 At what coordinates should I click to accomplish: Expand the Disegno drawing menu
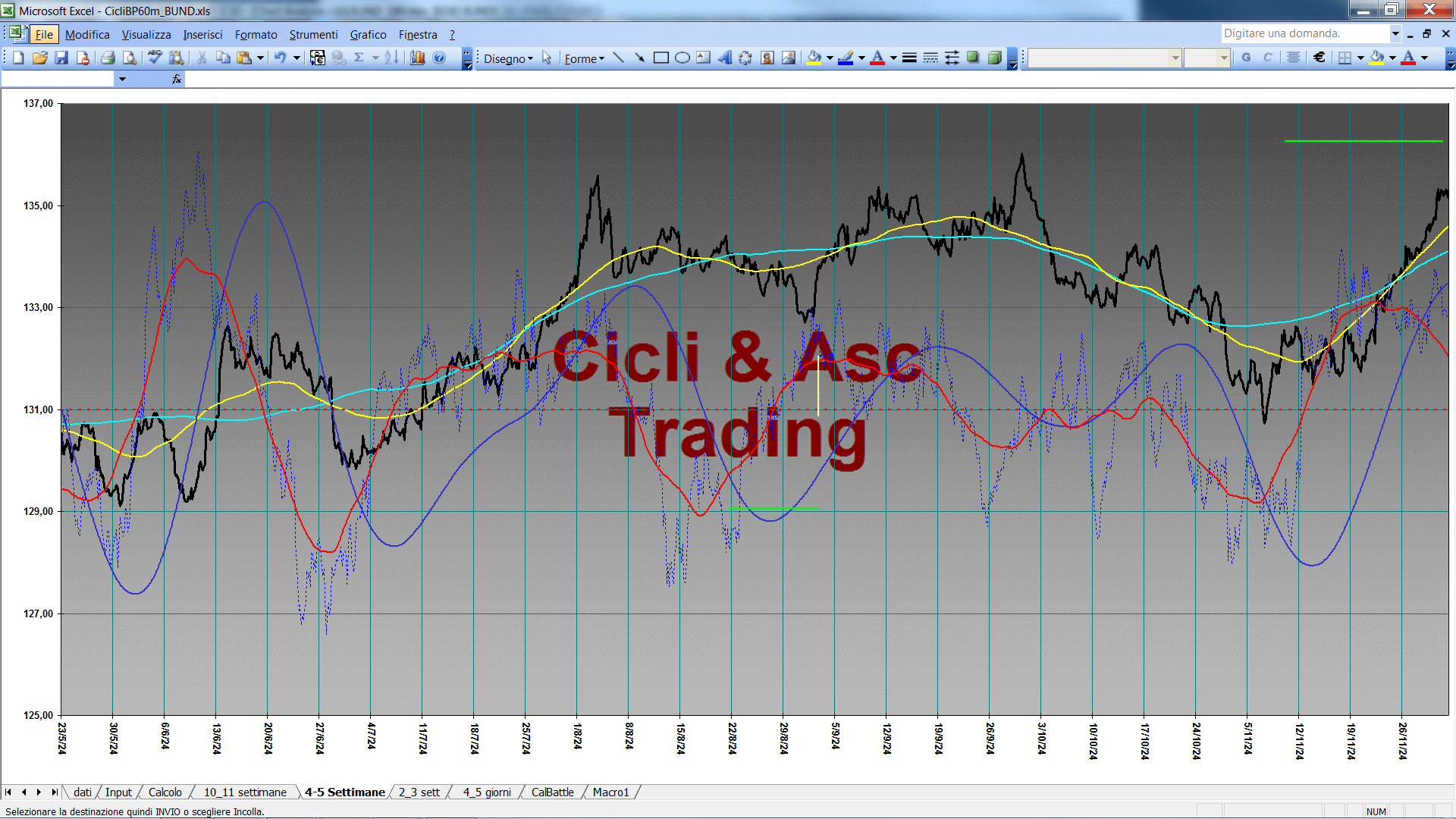point(508,58)
